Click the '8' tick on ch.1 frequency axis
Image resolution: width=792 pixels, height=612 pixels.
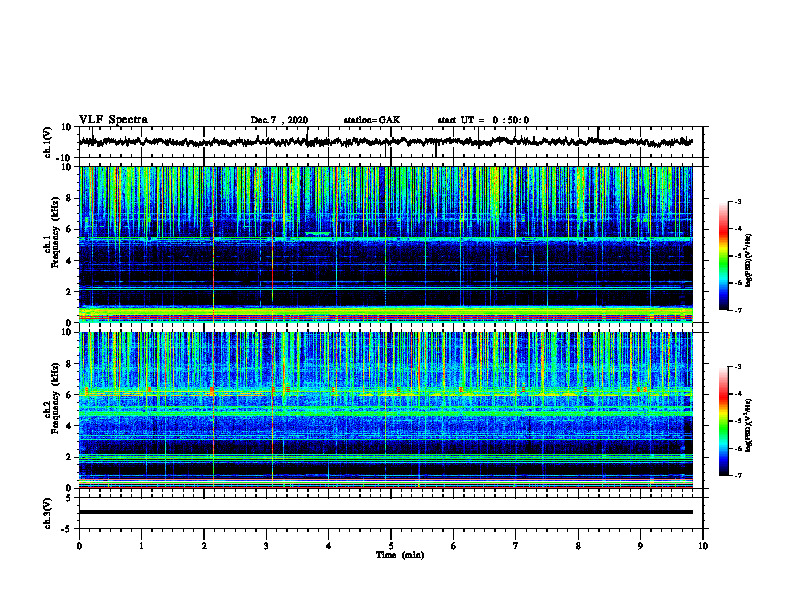pos(69,198)
